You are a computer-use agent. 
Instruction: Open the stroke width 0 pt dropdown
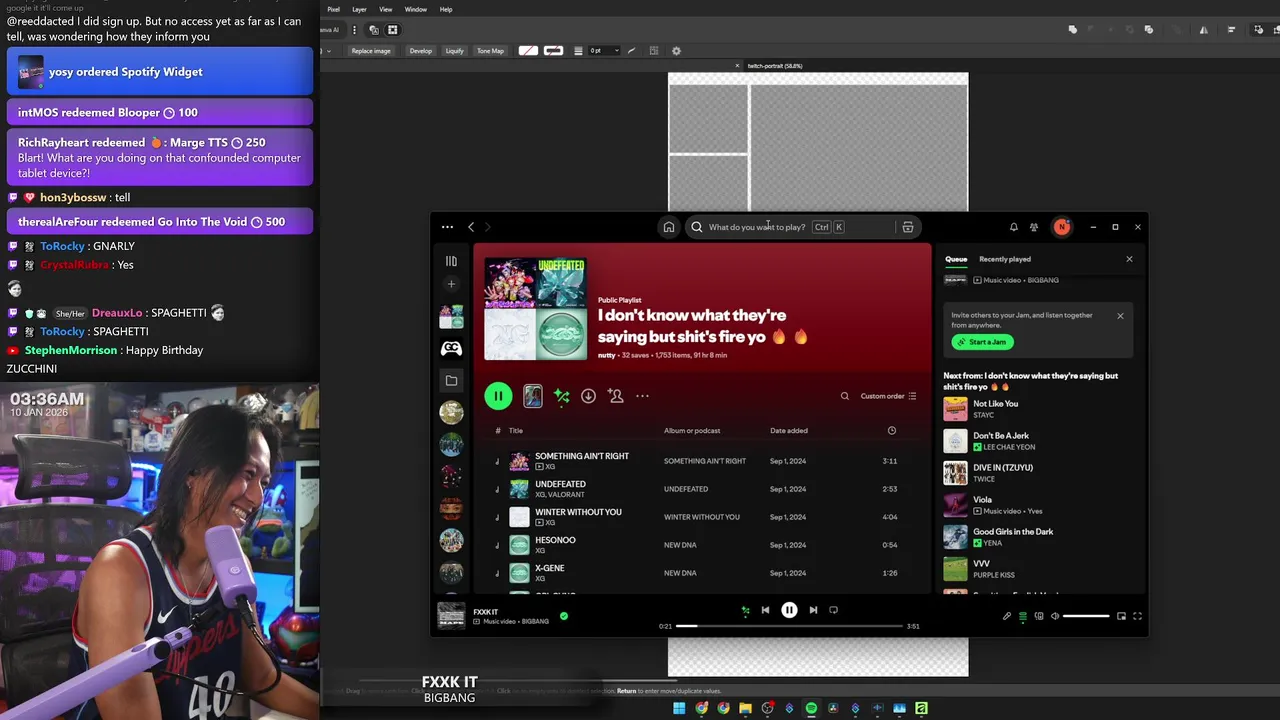pyautogui.click(x=605, y=51)
